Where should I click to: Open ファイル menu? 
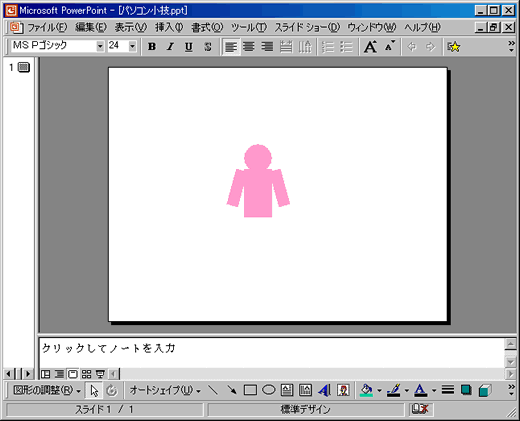47,27
